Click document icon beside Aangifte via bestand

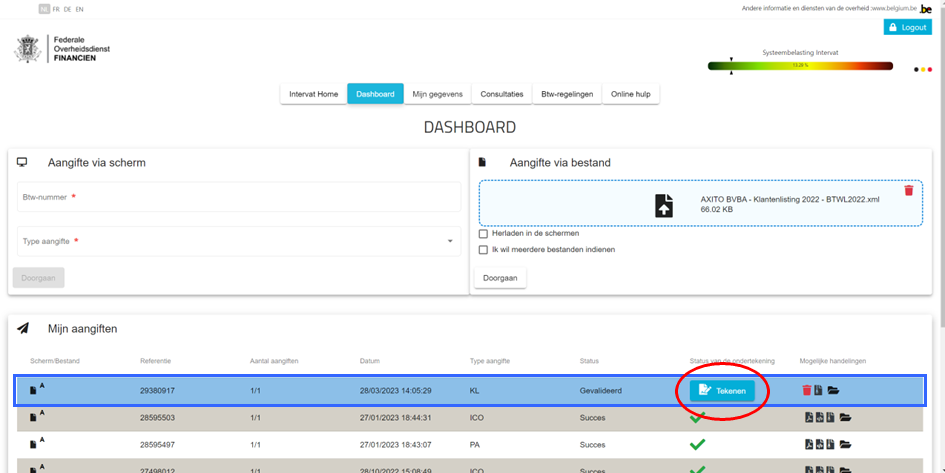tap(482, 162)
